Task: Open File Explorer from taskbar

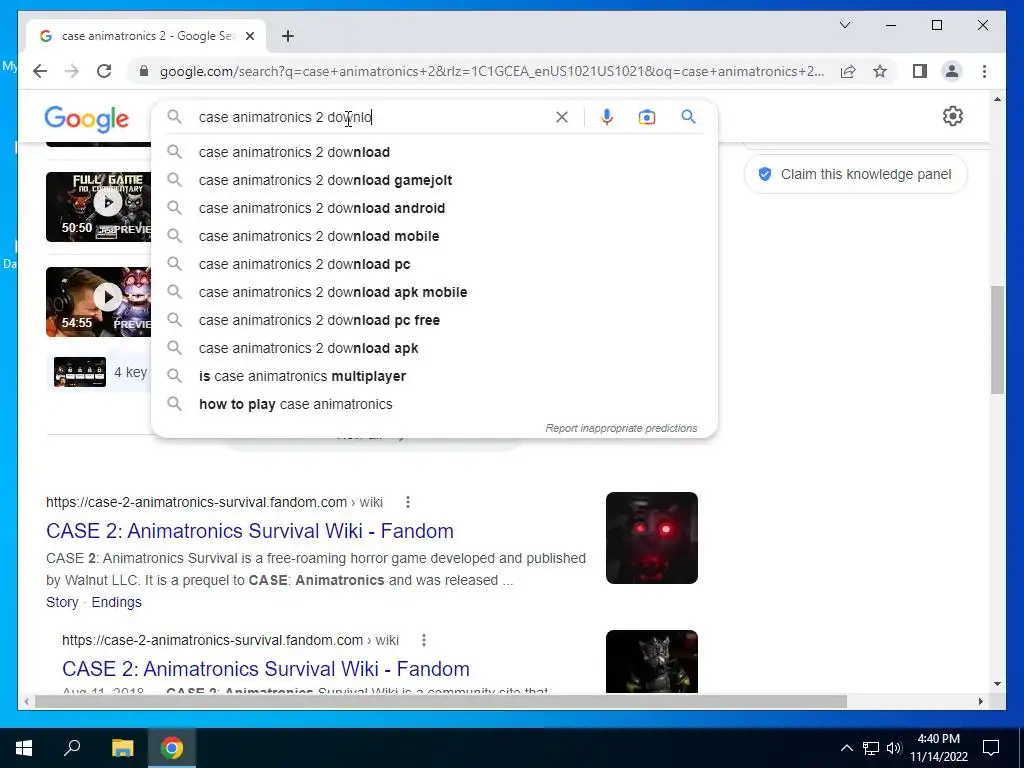Action: click(122, 748)
